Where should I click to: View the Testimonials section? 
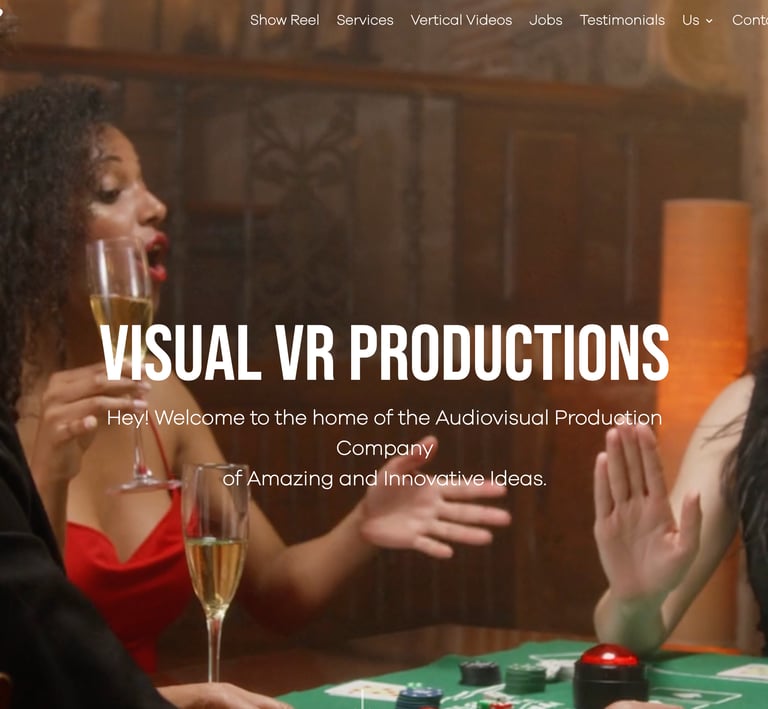point(622,20)
